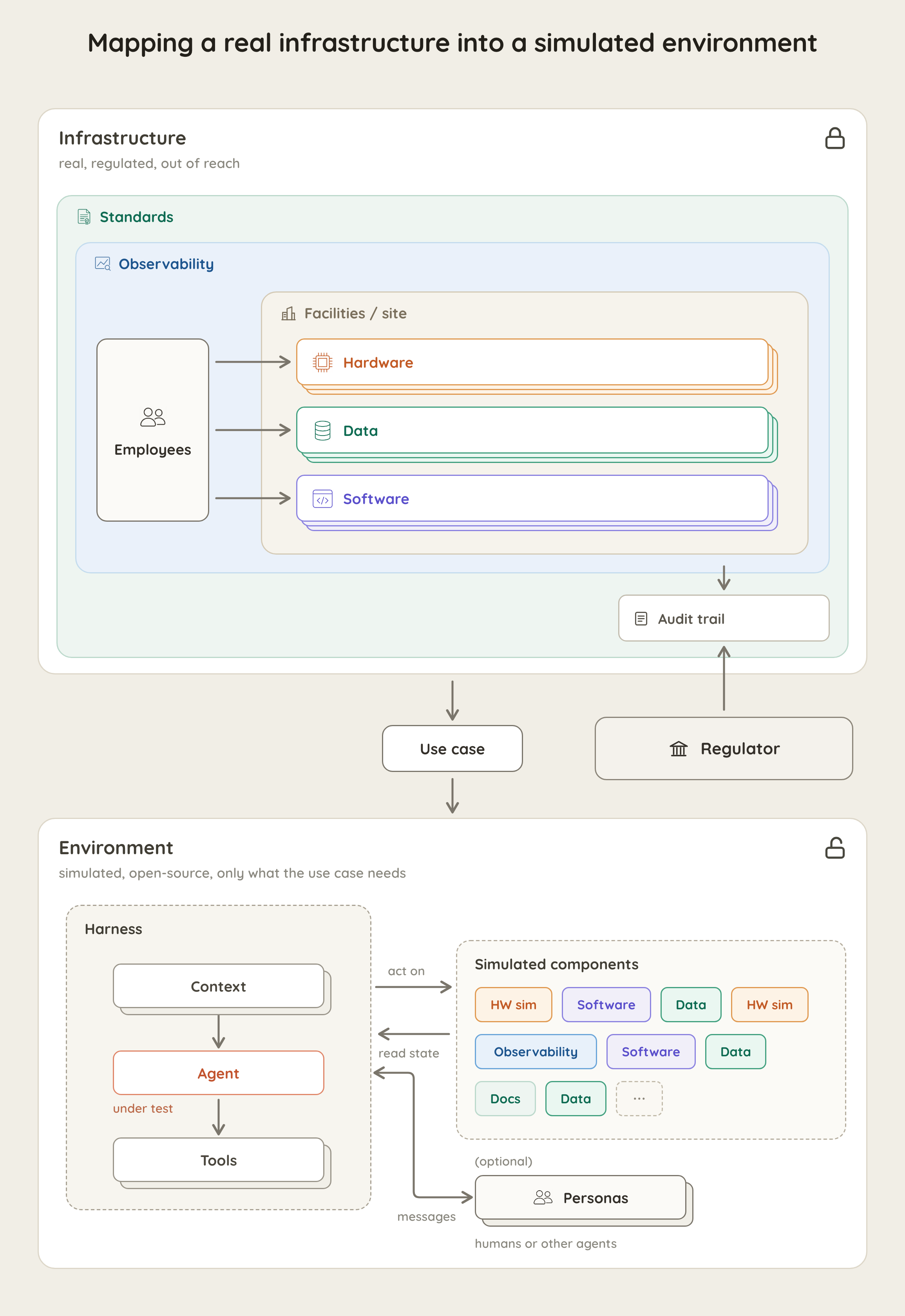The width and height of the screenshot is (905, 1316).
Task: Select the Tools box in Harness
Action: pos(218,1160)
